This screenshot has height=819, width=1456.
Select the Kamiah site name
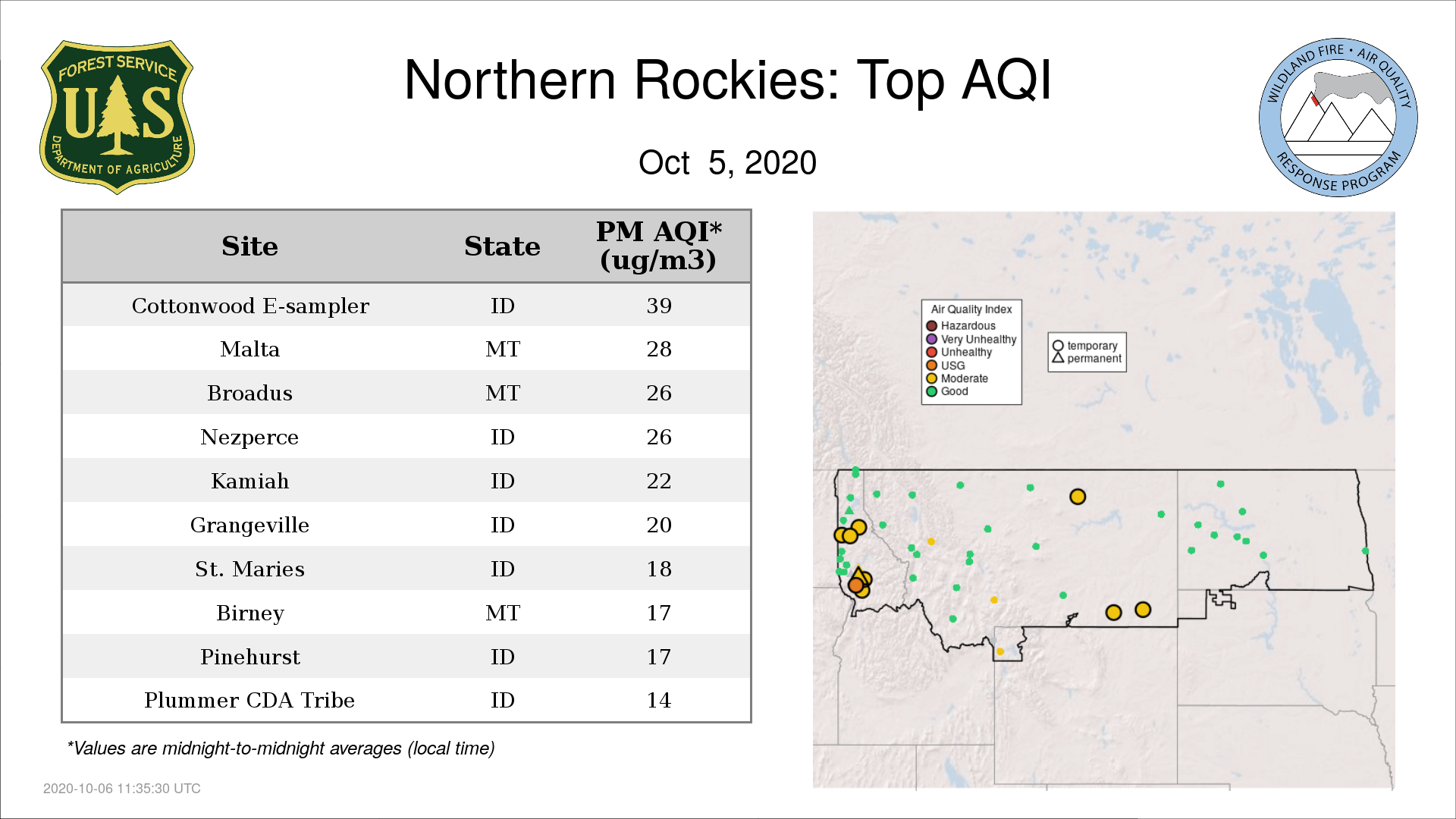[x=250, y=481]
